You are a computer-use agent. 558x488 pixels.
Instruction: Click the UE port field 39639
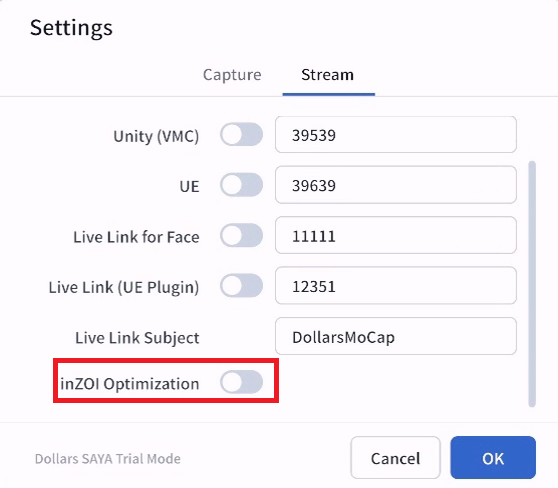tap(396, 185)
